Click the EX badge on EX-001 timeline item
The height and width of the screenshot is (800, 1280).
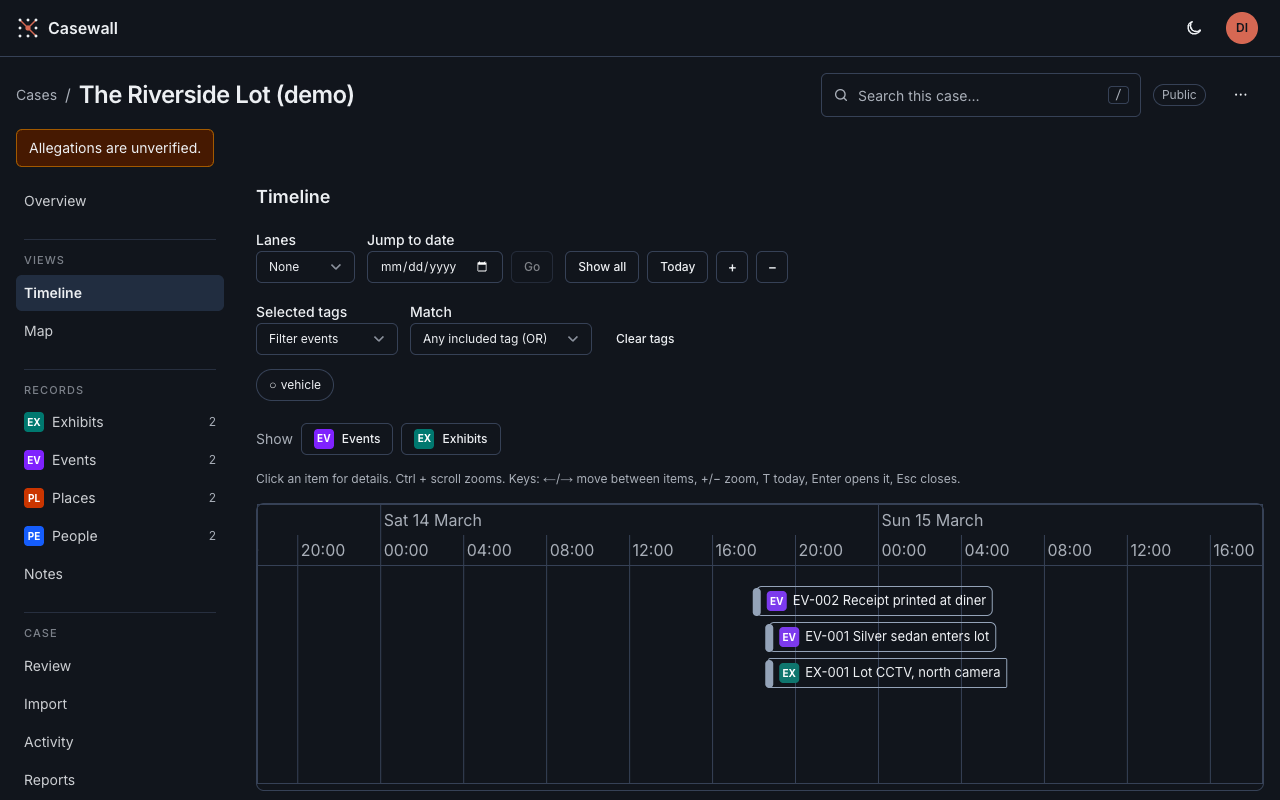tap(789, 673)
